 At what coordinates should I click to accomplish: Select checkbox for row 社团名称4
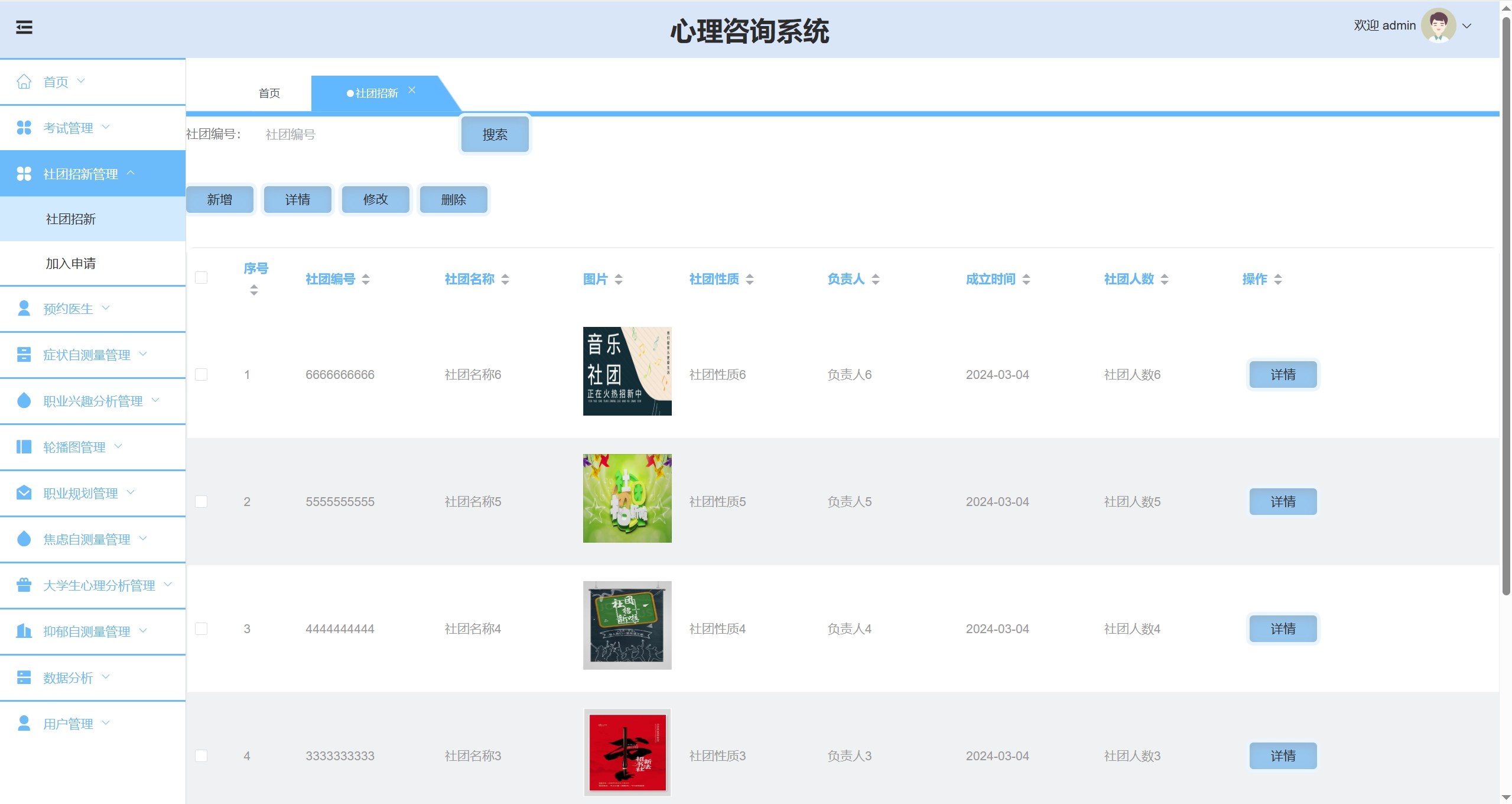[x=201, y=629]
